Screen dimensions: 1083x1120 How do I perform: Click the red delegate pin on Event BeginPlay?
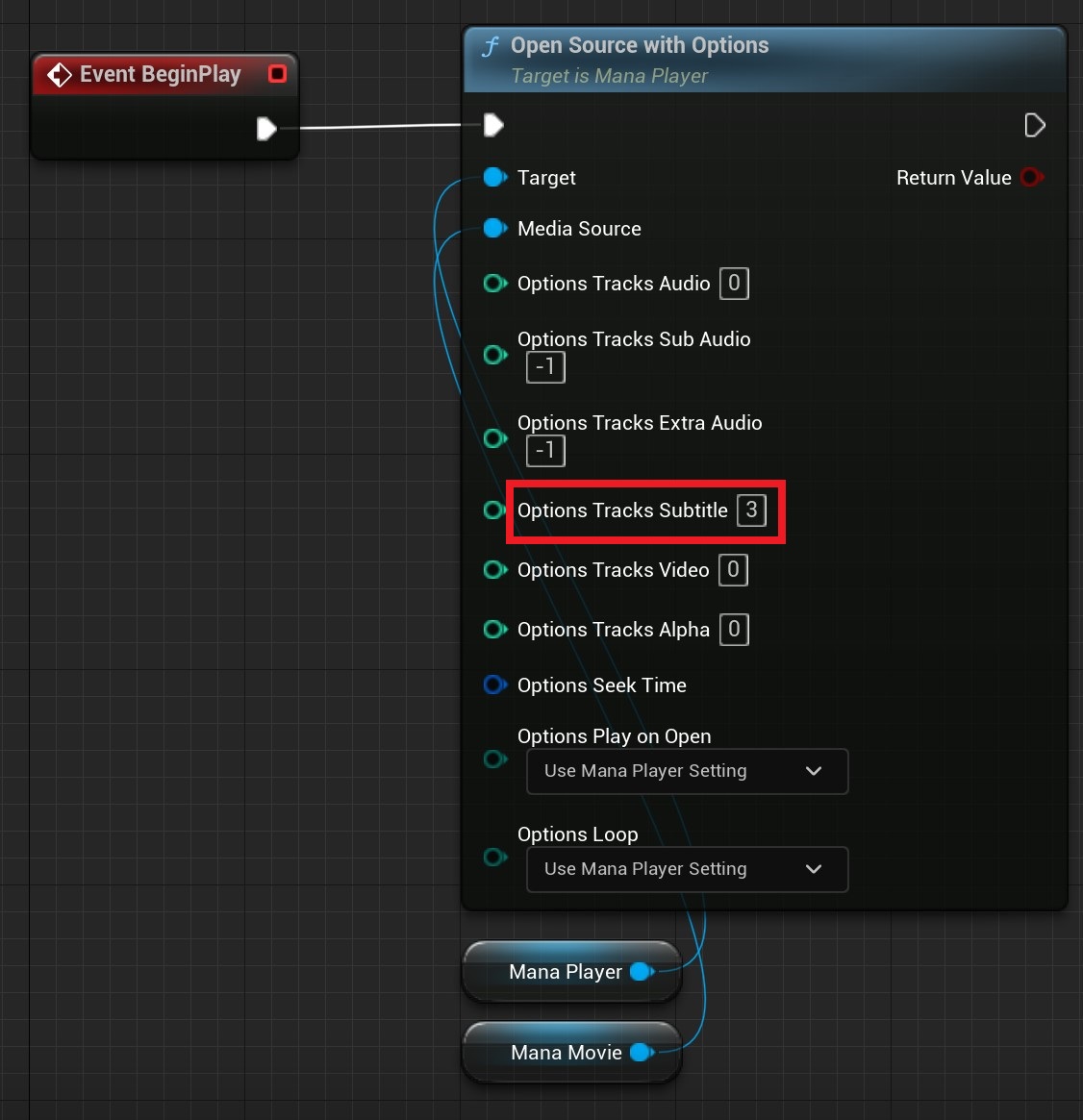click(277, 74)
